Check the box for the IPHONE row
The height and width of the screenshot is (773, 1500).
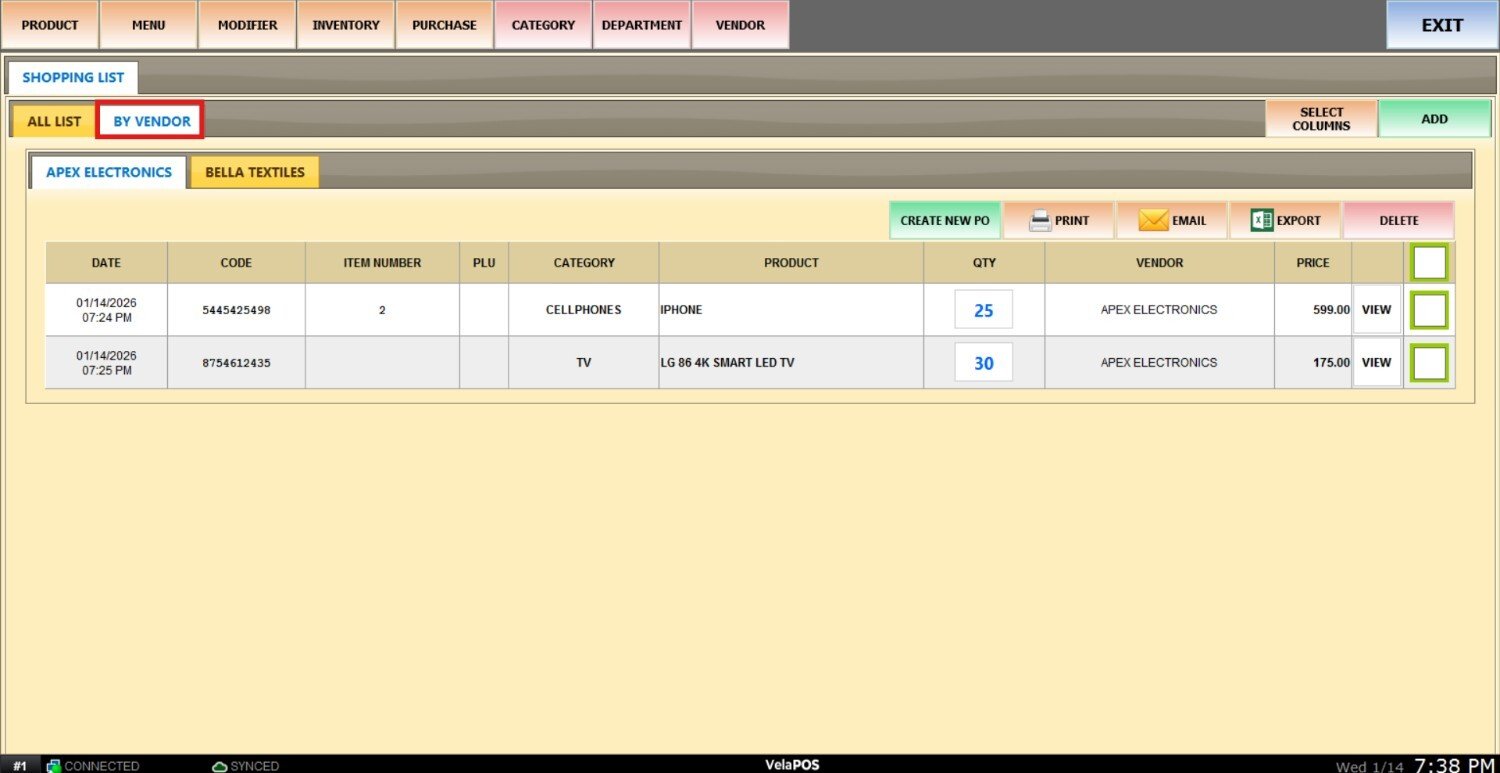1429,310
